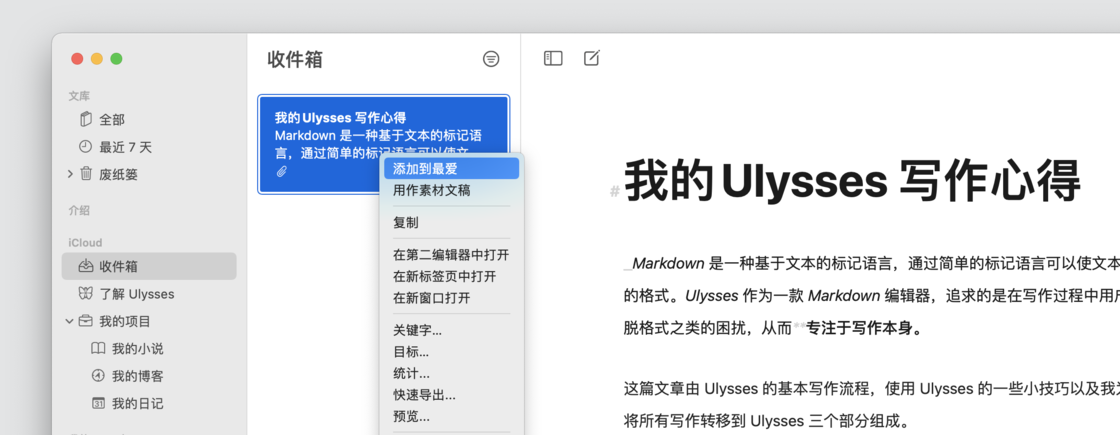Screen dimensions: 1120x435
Task: Choose 目标... in context menu
Action: [x=451, y=351]
